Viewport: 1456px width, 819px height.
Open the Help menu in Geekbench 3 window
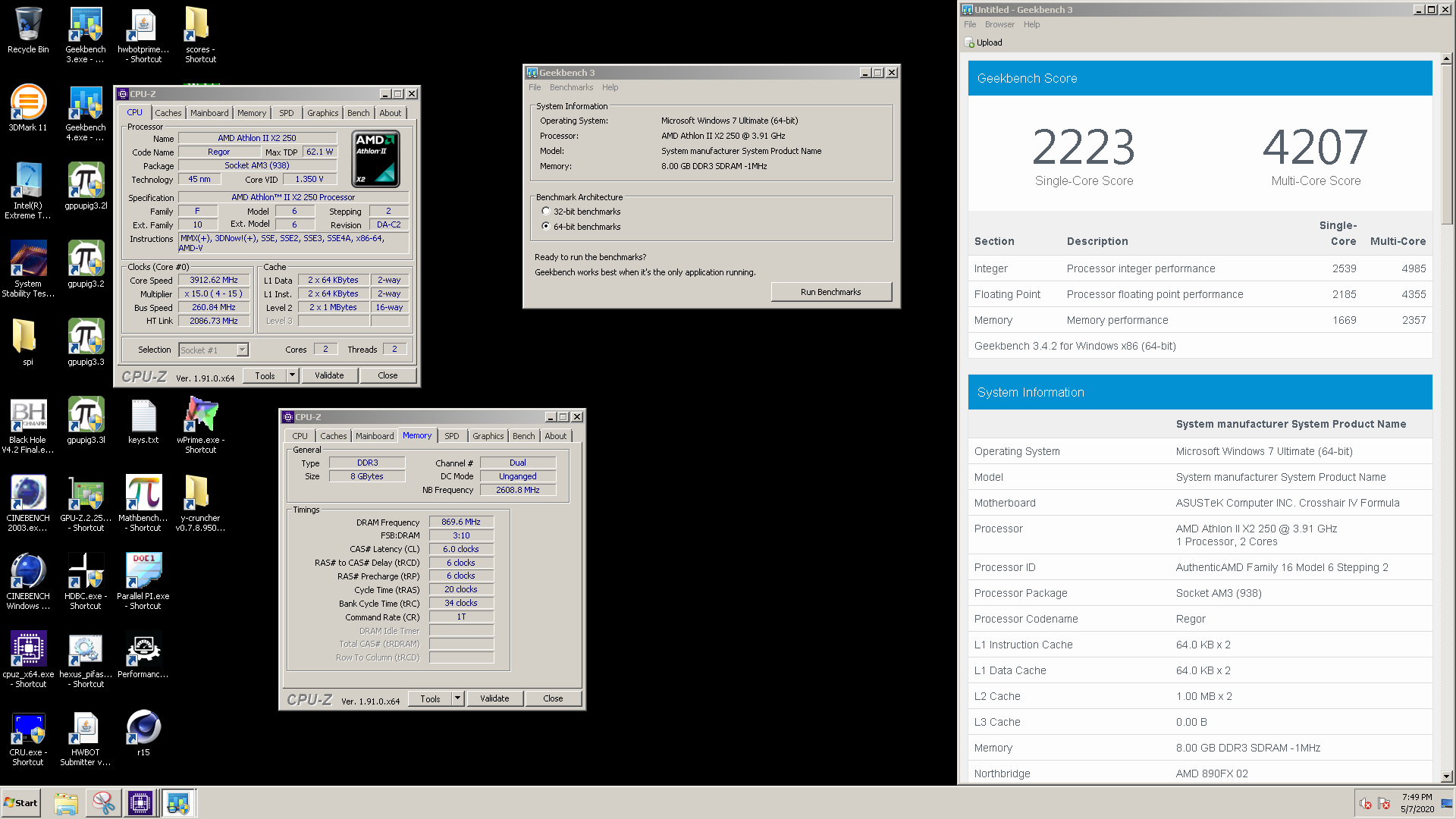610,87
